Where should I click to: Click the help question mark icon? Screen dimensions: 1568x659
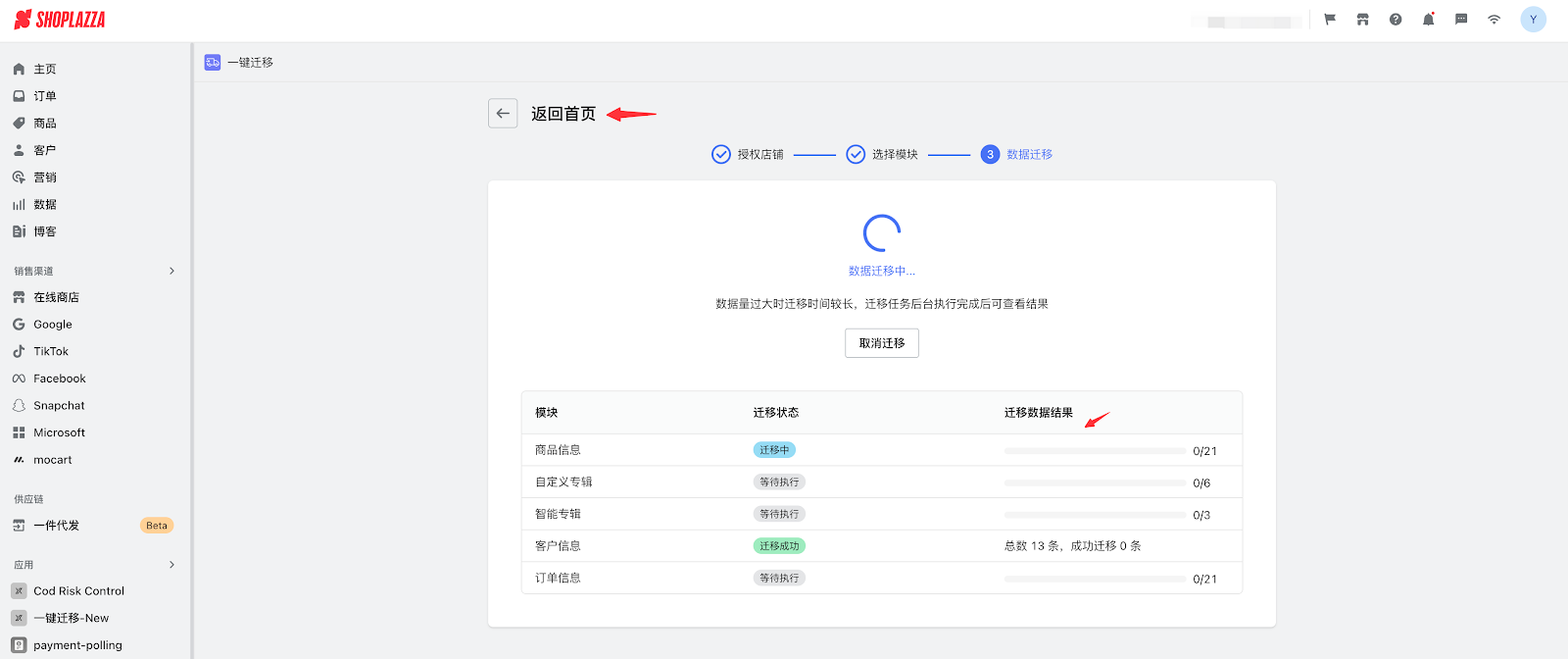pyautogui.click(x=1396, y=20)
